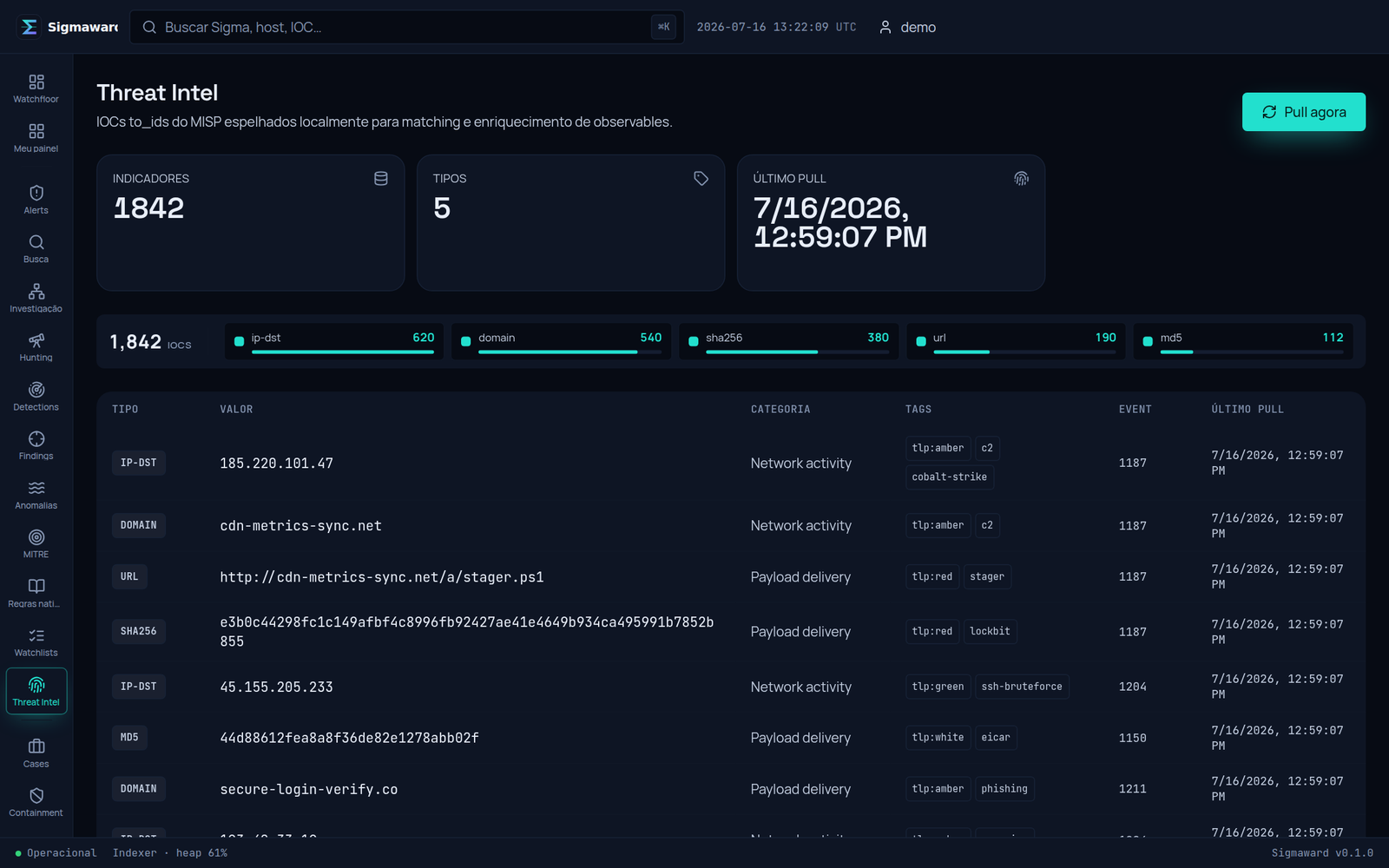Sort by the EVENT column header

pyautogui.click(x=1136, y=409)
